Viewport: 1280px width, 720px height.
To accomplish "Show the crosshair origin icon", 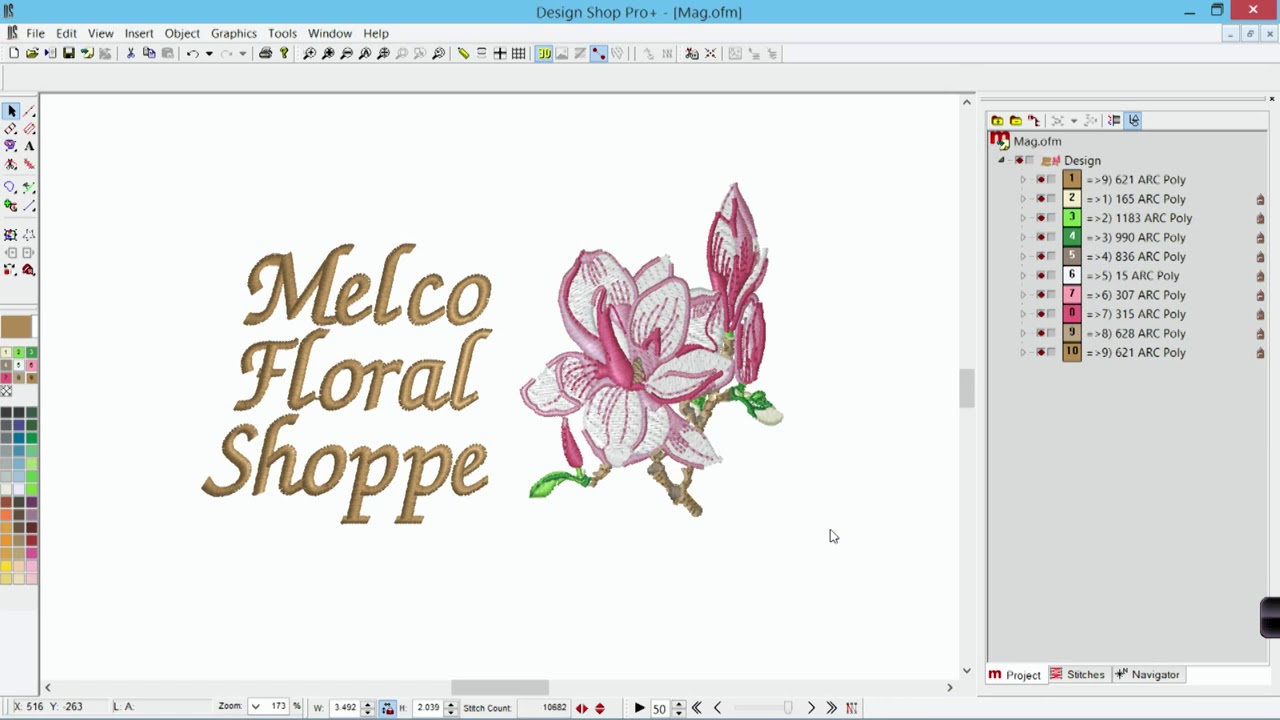I will [x=500, y=53].
